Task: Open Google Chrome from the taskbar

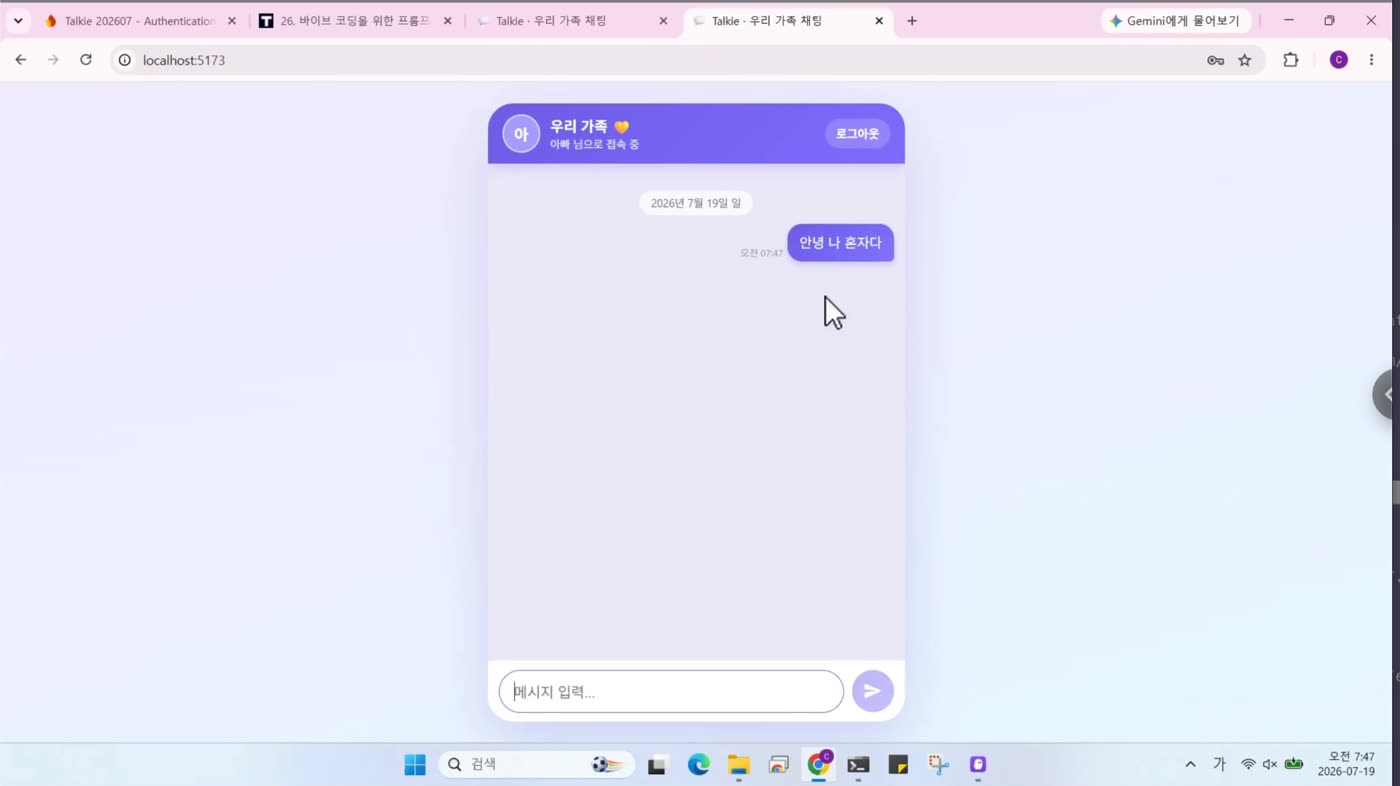Action: pos(819,765)
